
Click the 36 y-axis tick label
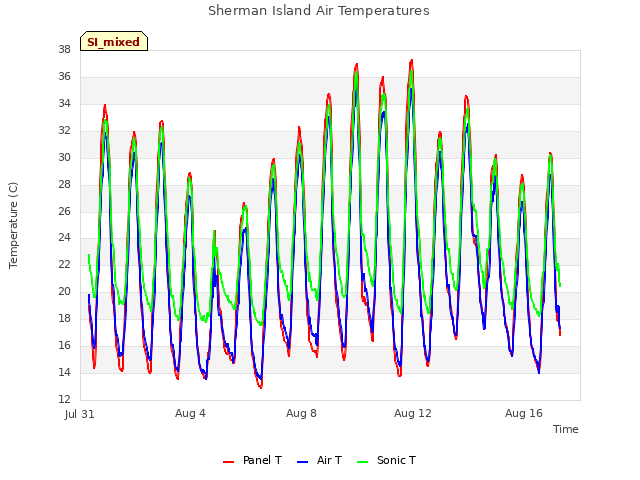click(64, 76)
